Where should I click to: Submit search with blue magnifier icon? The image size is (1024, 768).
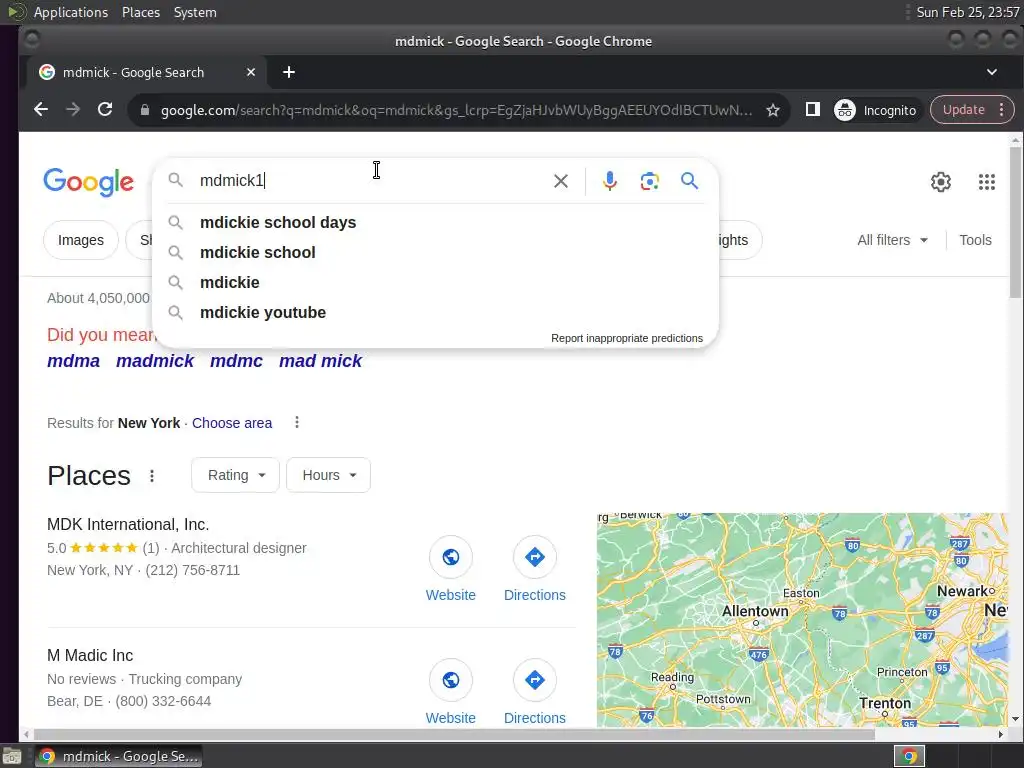[689, 181]
